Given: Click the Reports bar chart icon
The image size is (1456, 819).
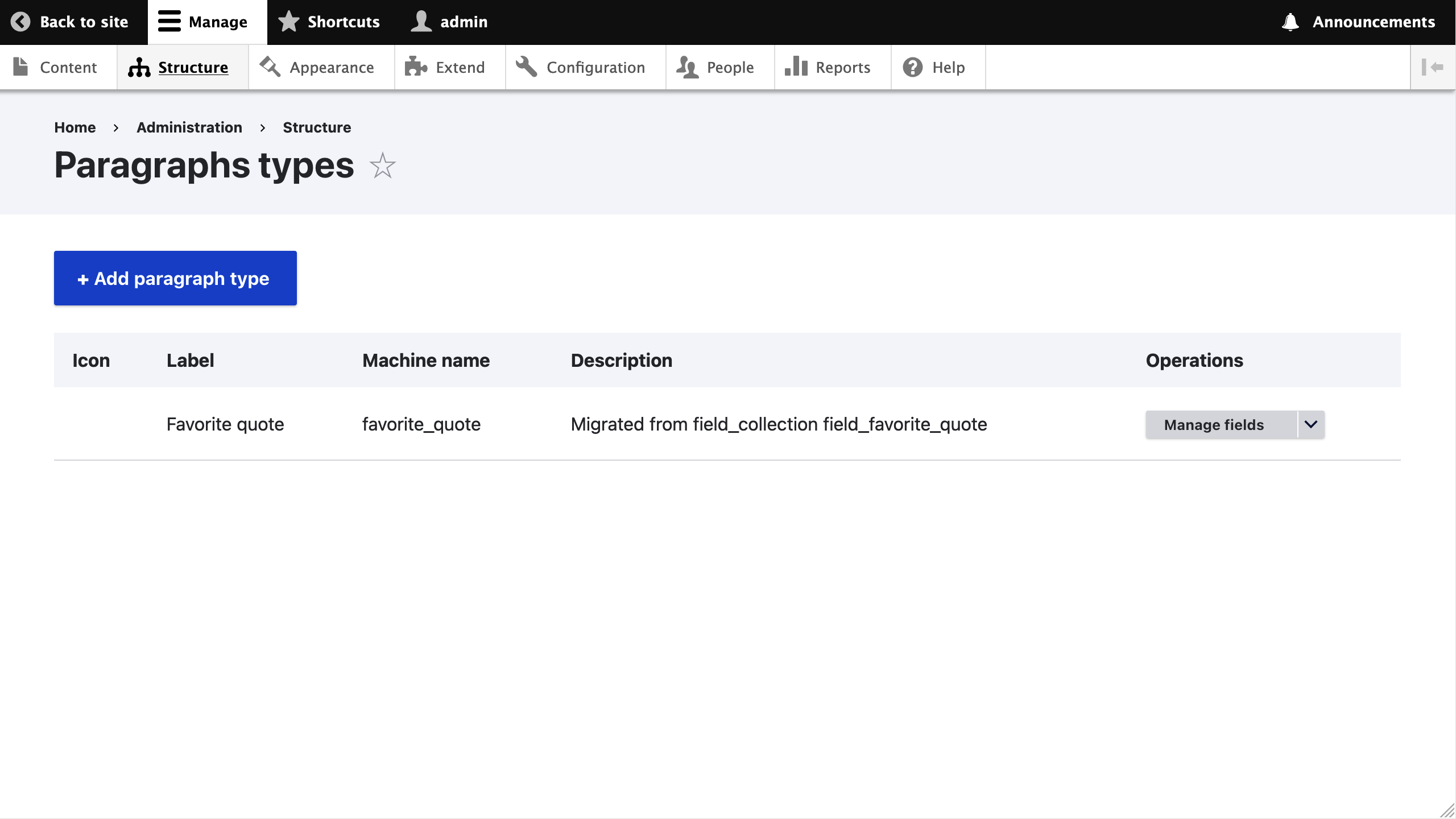Looking at the screenshot, I should point(796,67).
